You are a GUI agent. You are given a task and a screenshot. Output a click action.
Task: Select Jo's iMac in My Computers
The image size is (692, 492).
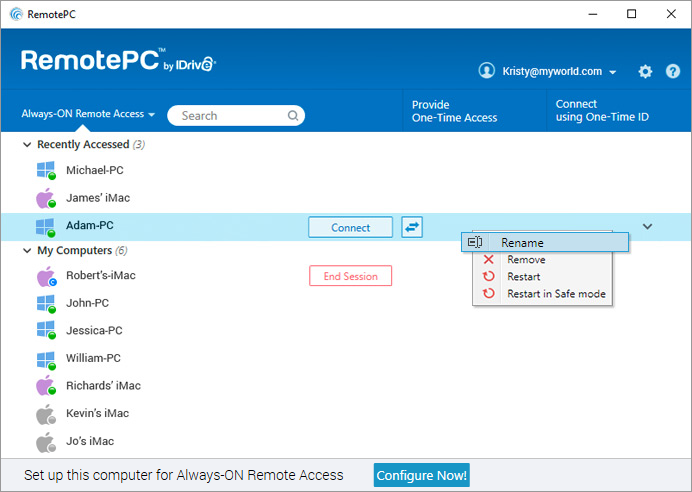click(90, 441)
